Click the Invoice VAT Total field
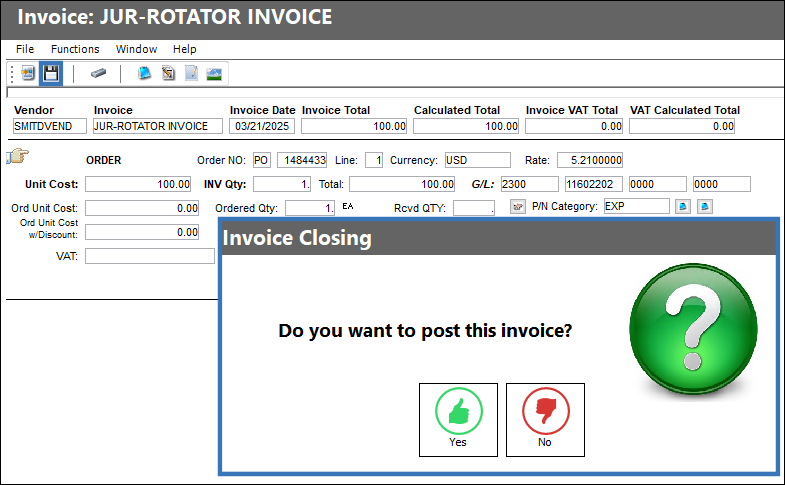The width and height of the screenshot is (785, 485). (x=574, y=126)
